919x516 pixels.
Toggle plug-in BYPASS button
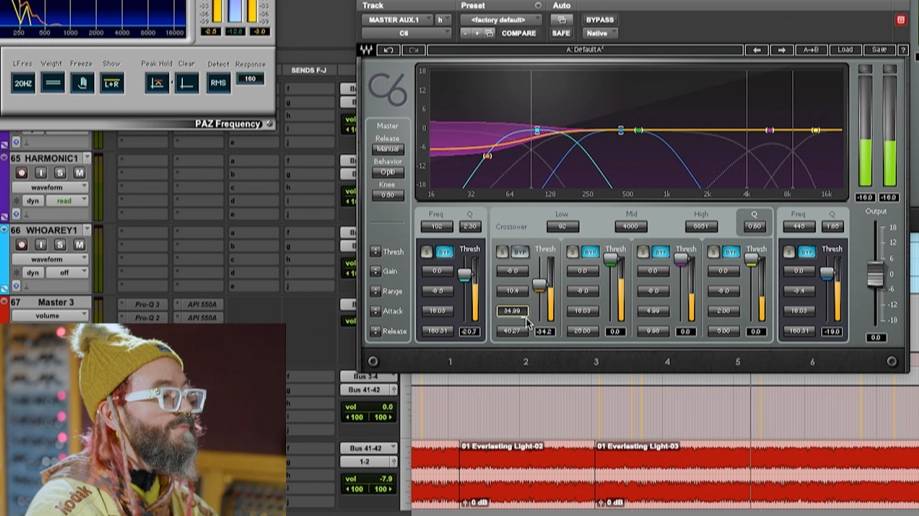[x=600, y=19]
